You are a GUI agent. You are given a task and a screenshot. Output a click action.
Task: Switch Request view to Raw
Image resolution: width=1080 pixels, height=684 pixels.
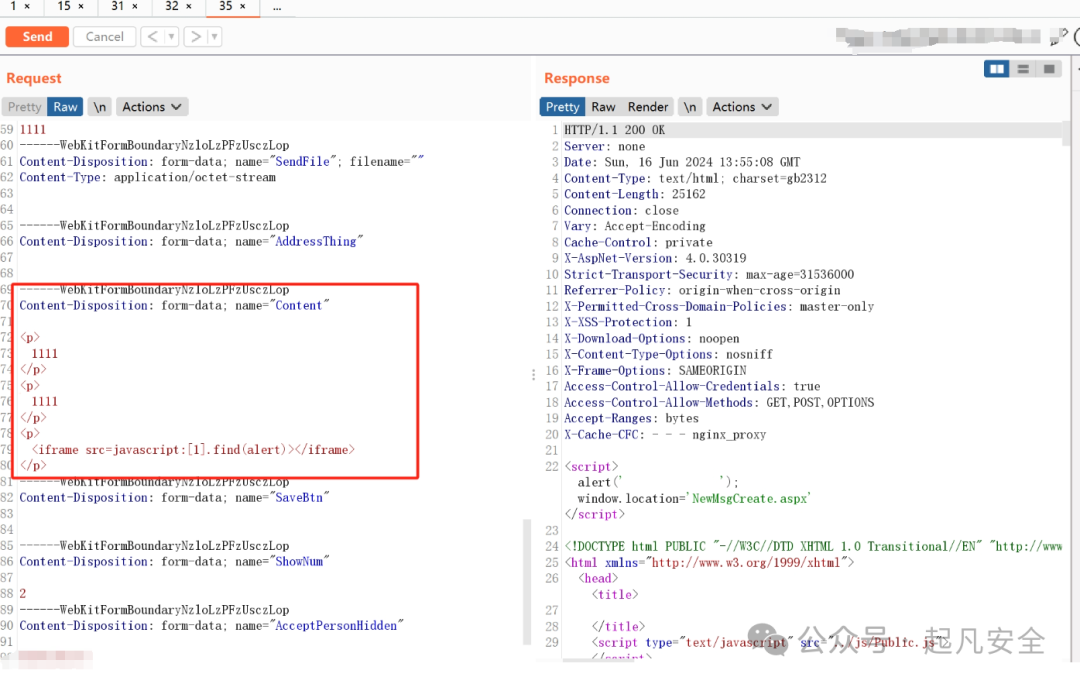(x=65, y=107)
